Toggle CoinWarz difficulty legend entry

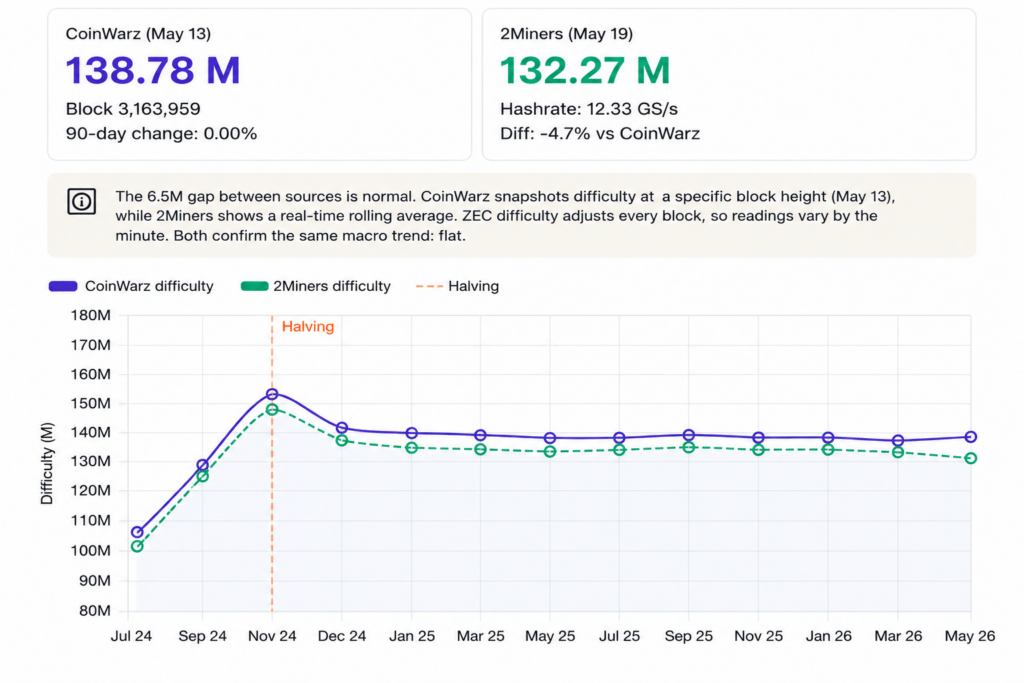(131, 286)
